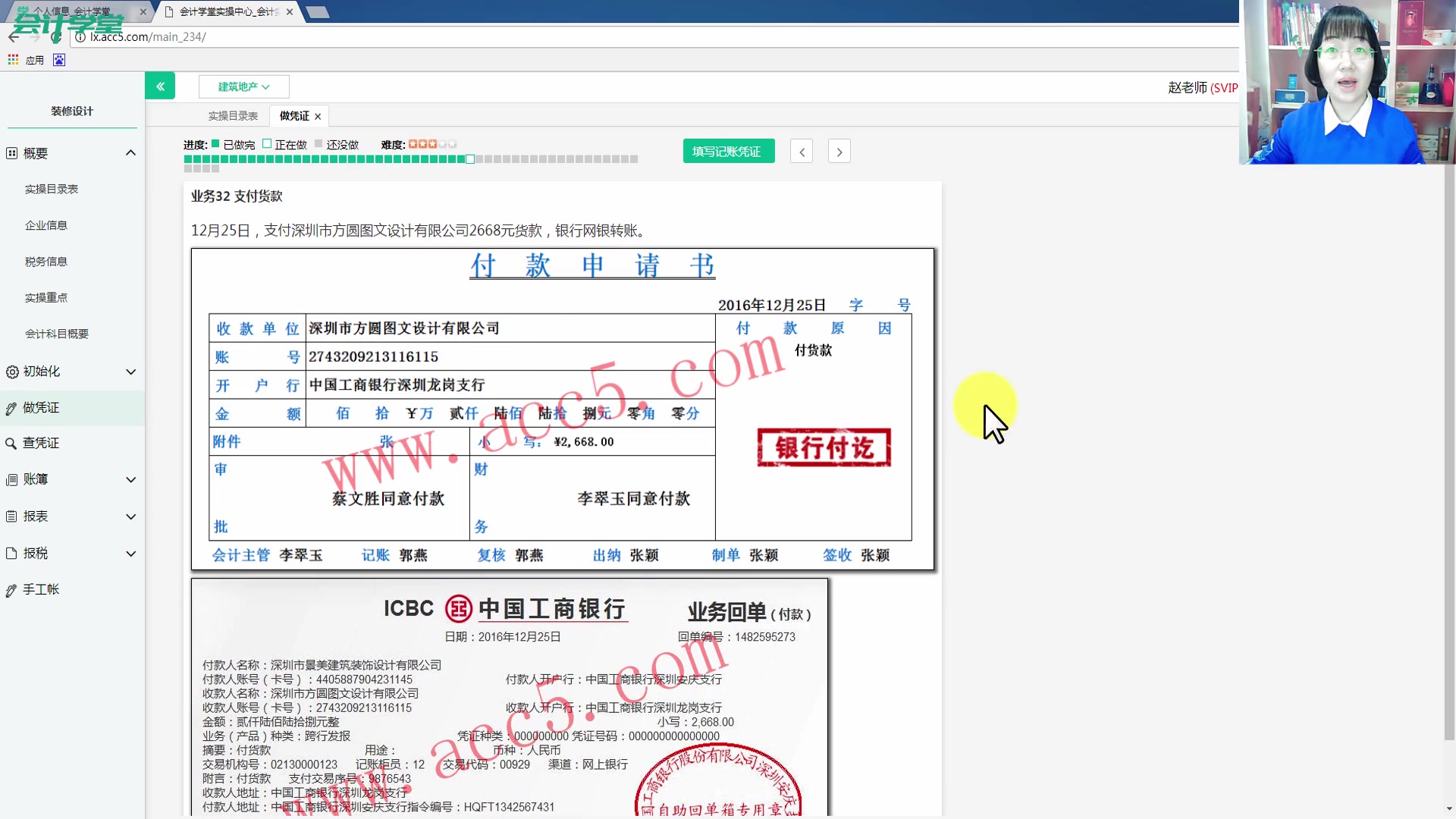Image resolution: width=1456 pixels, height=819 pixels.
Task: Open 企业信息 in the sidebar
Action: (46, 225)
